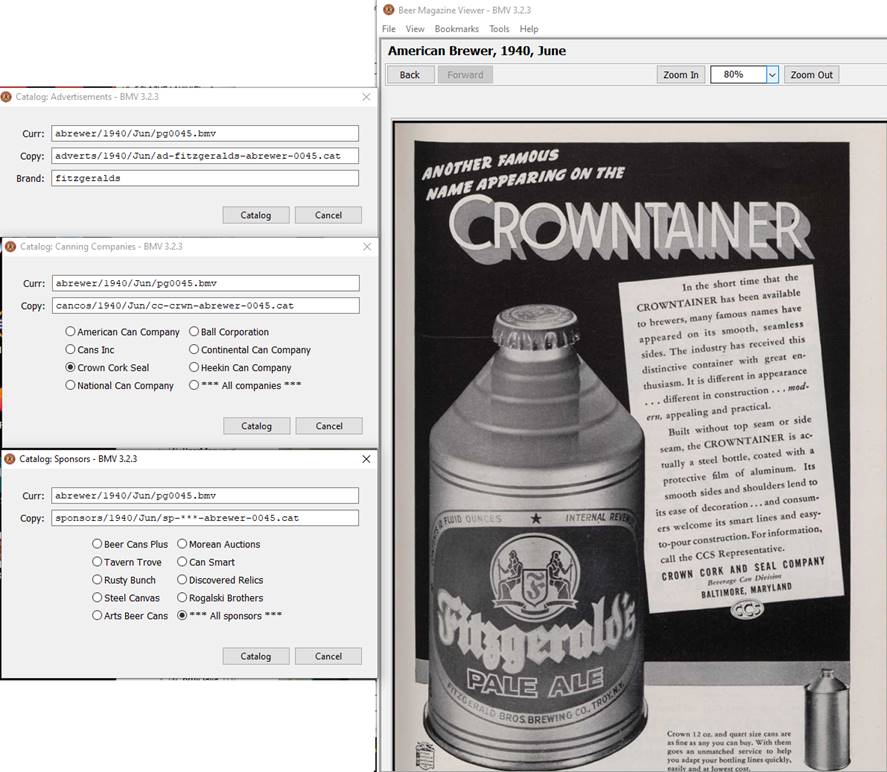Click Catalog button in Advertisements dialog

pyautogui.click(x=256, y=215)
